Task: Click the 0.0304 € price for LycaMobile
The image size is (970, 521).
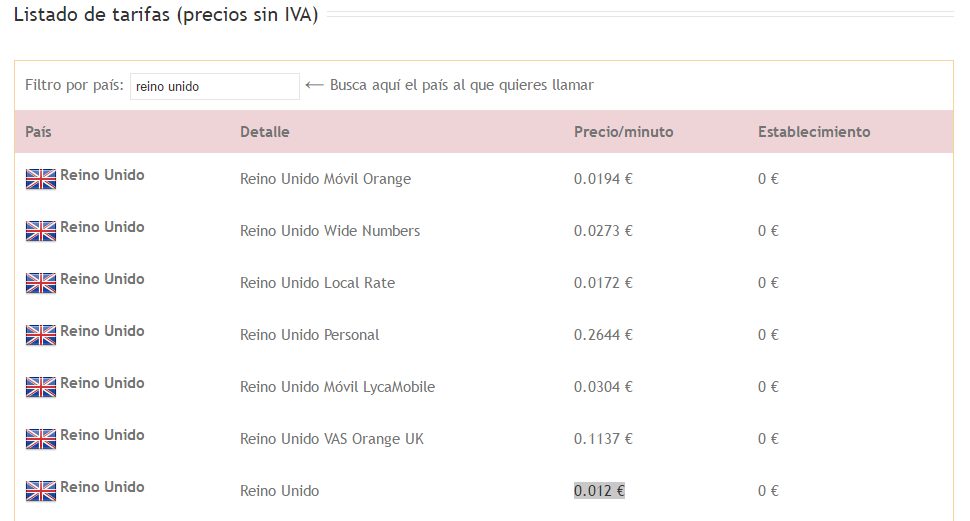Action: [603, 387]
